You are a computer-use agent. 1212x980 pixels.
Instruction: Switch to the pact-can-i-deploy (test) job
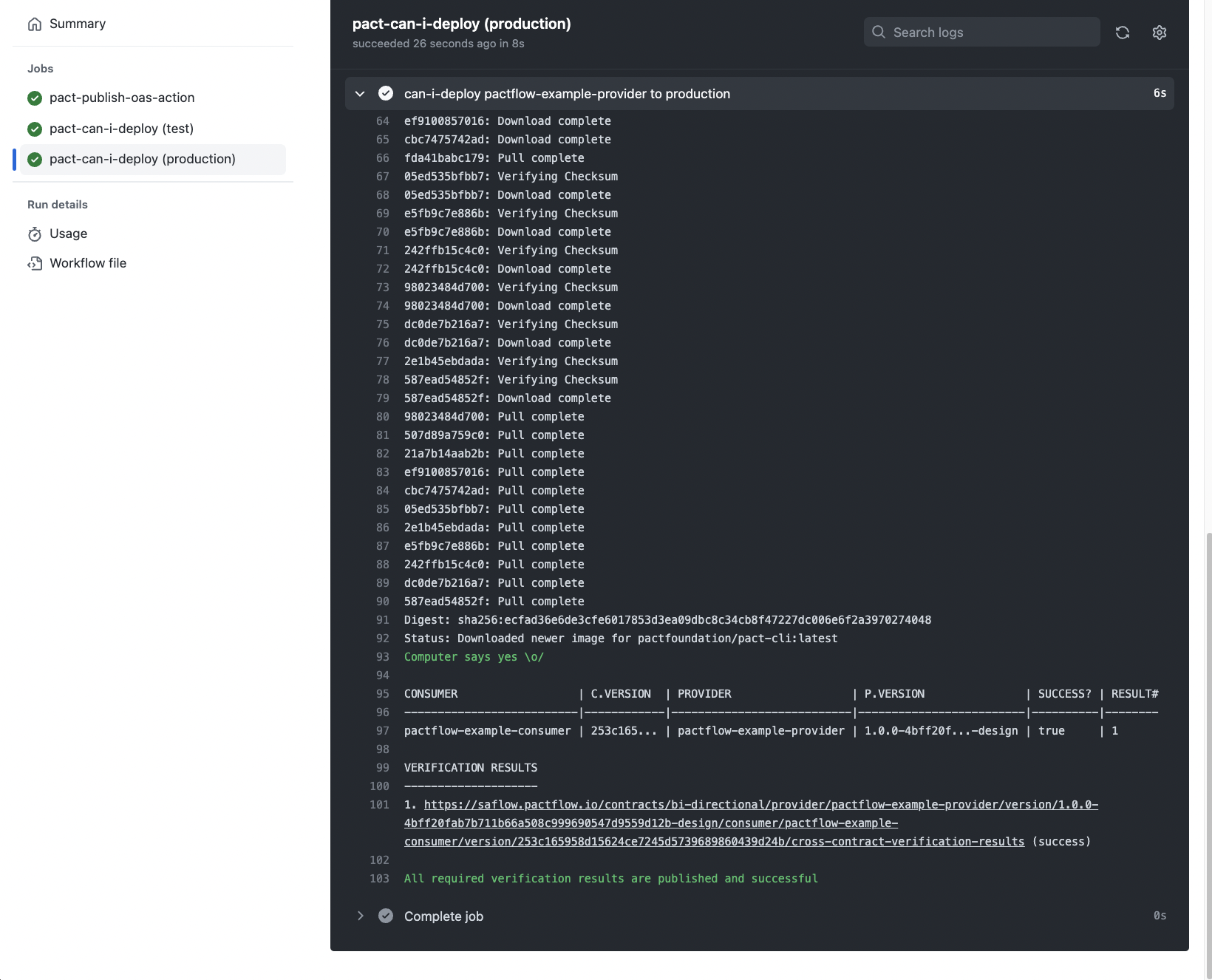(x=121, y=129)
